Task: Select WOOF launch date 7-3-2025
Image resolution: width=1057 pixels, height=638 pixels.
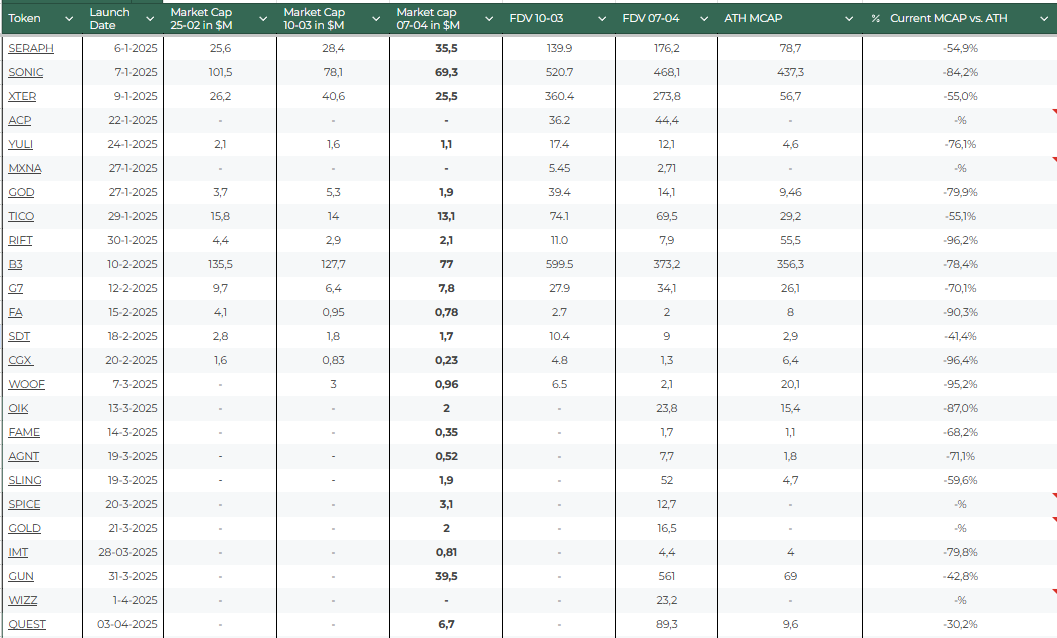Action: (123, 384)
